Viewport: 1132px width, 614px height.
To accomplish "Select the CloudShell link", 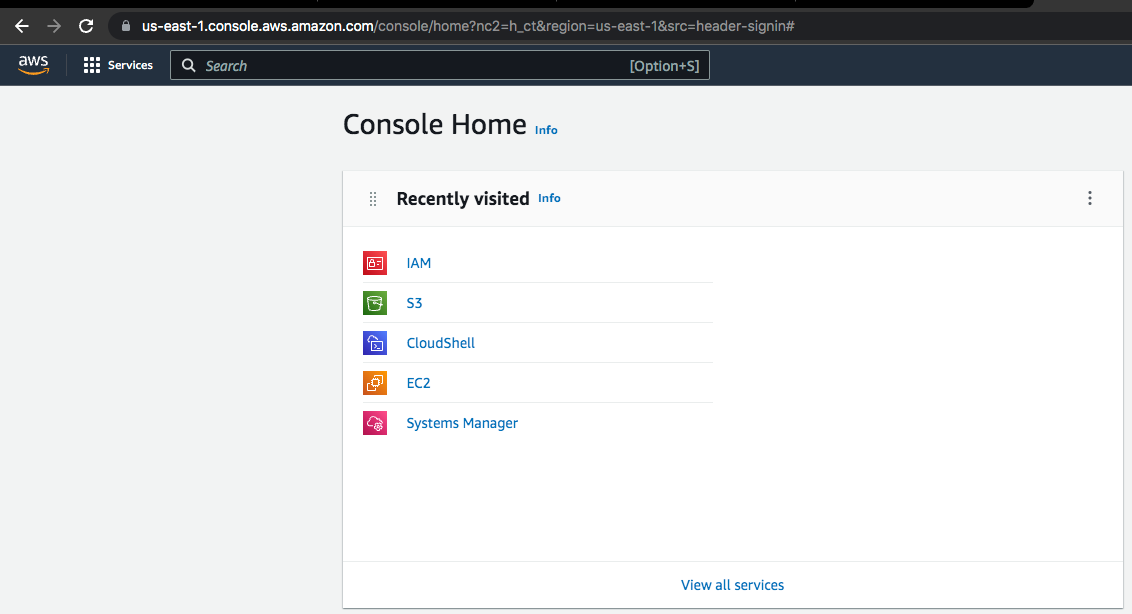I will [440, 342].
